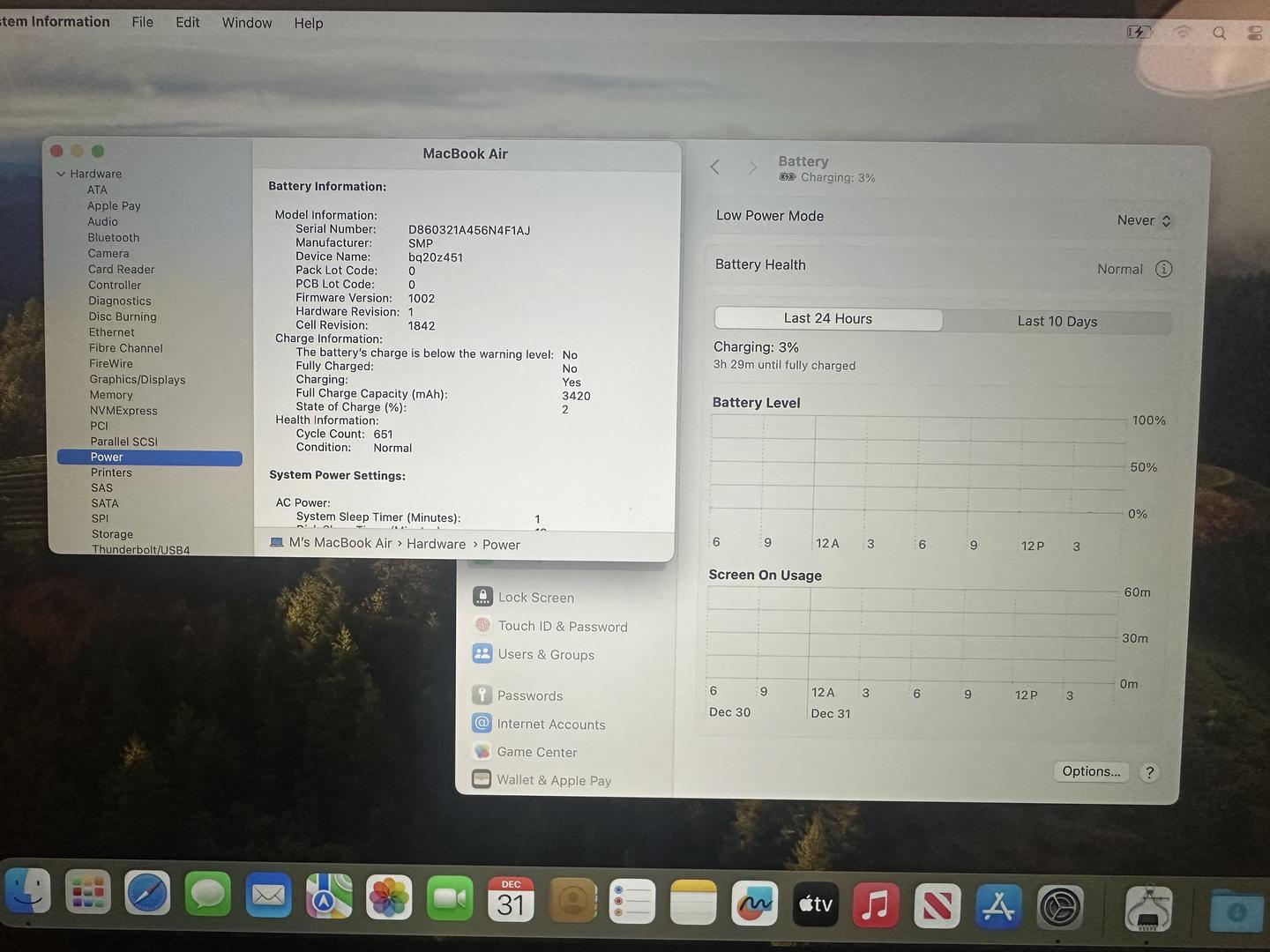Click Hardware in the path bar
The height and width of the screenshot is (952, 1270).
tap(436, 544)
